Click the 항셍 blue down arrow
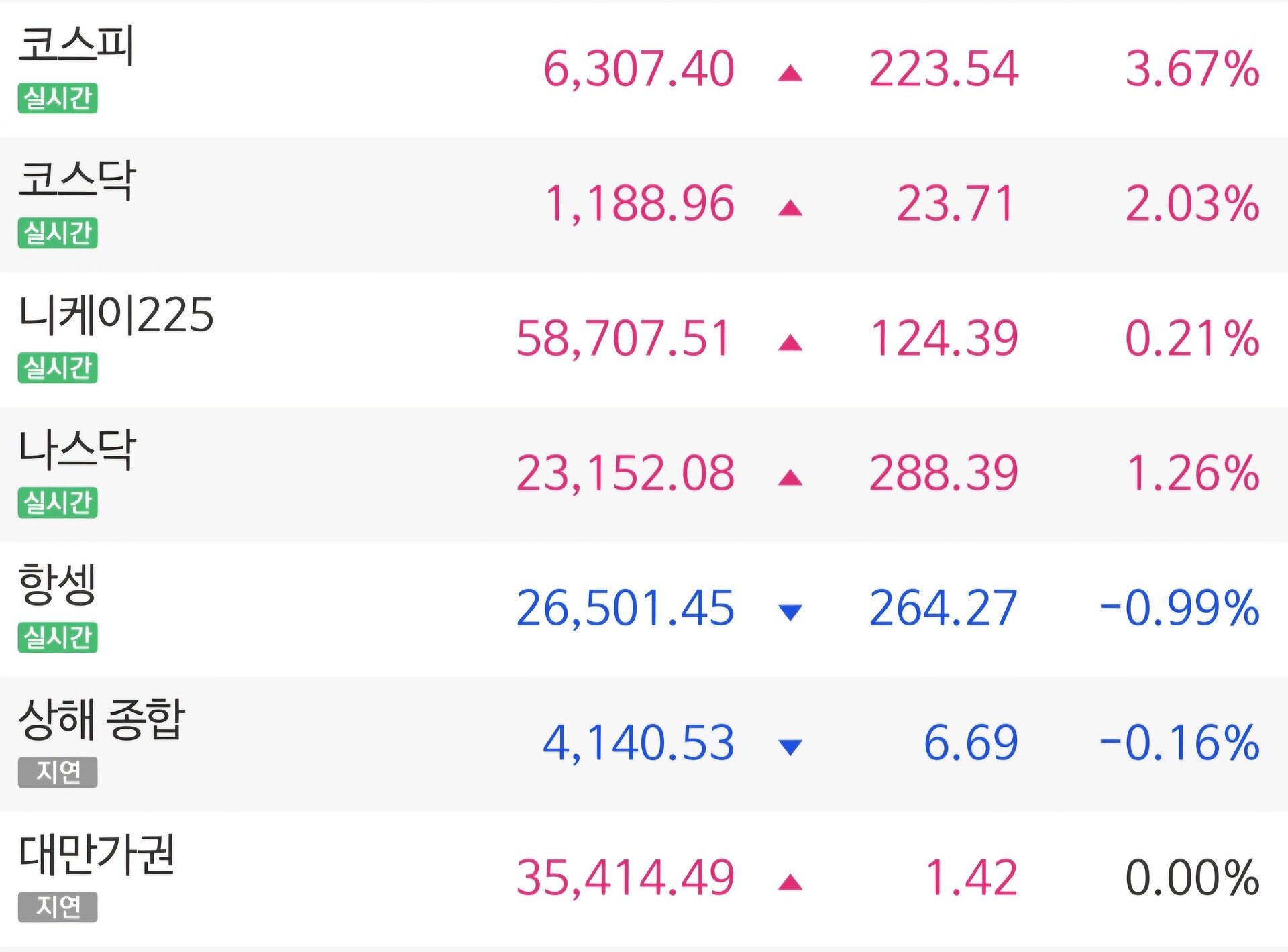1288x952 pixels. pyautogui.click(x=790, y=612)
